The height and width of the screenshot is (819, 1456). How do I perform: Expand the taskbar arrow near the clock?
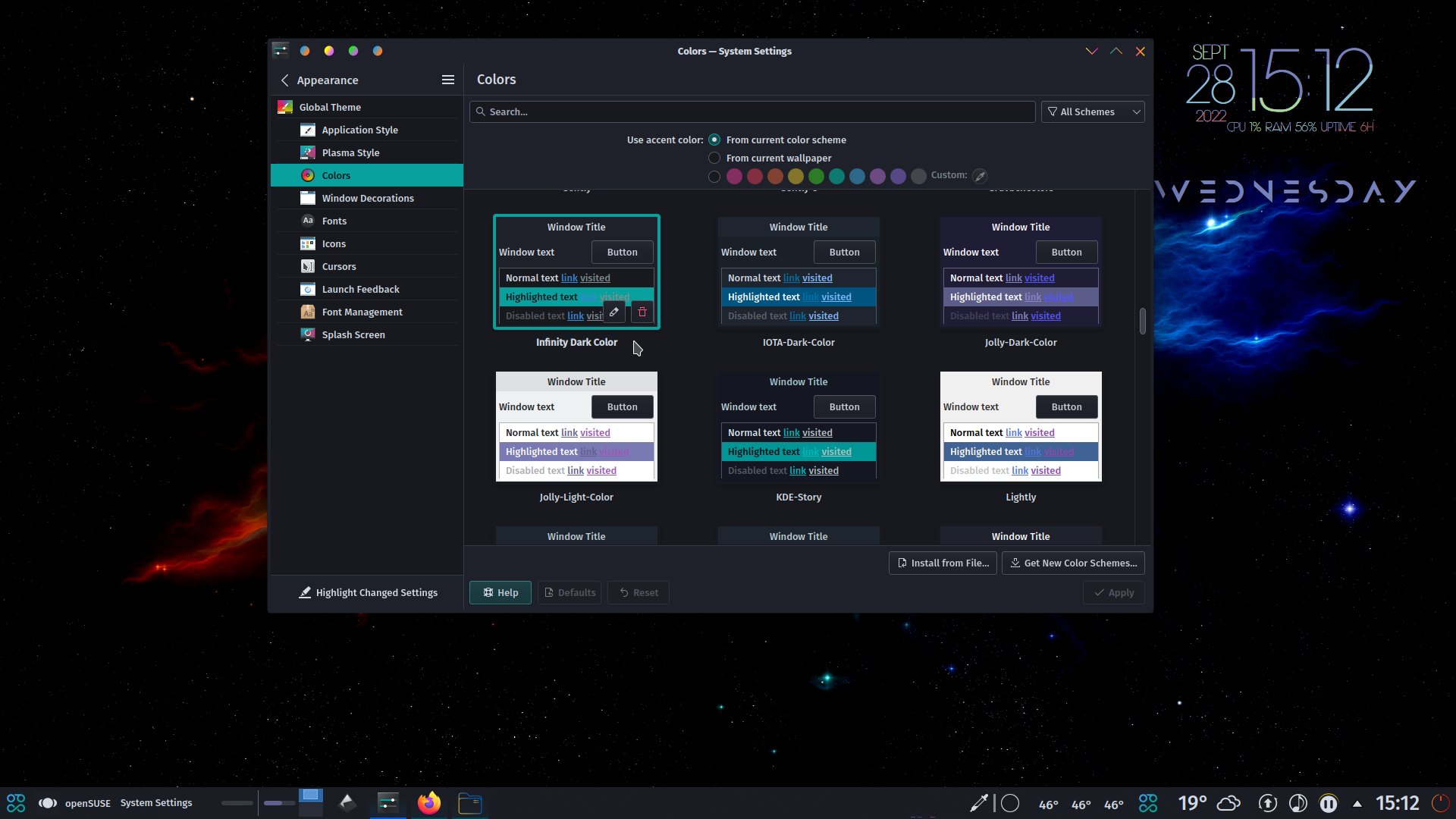coord(1356,803)
